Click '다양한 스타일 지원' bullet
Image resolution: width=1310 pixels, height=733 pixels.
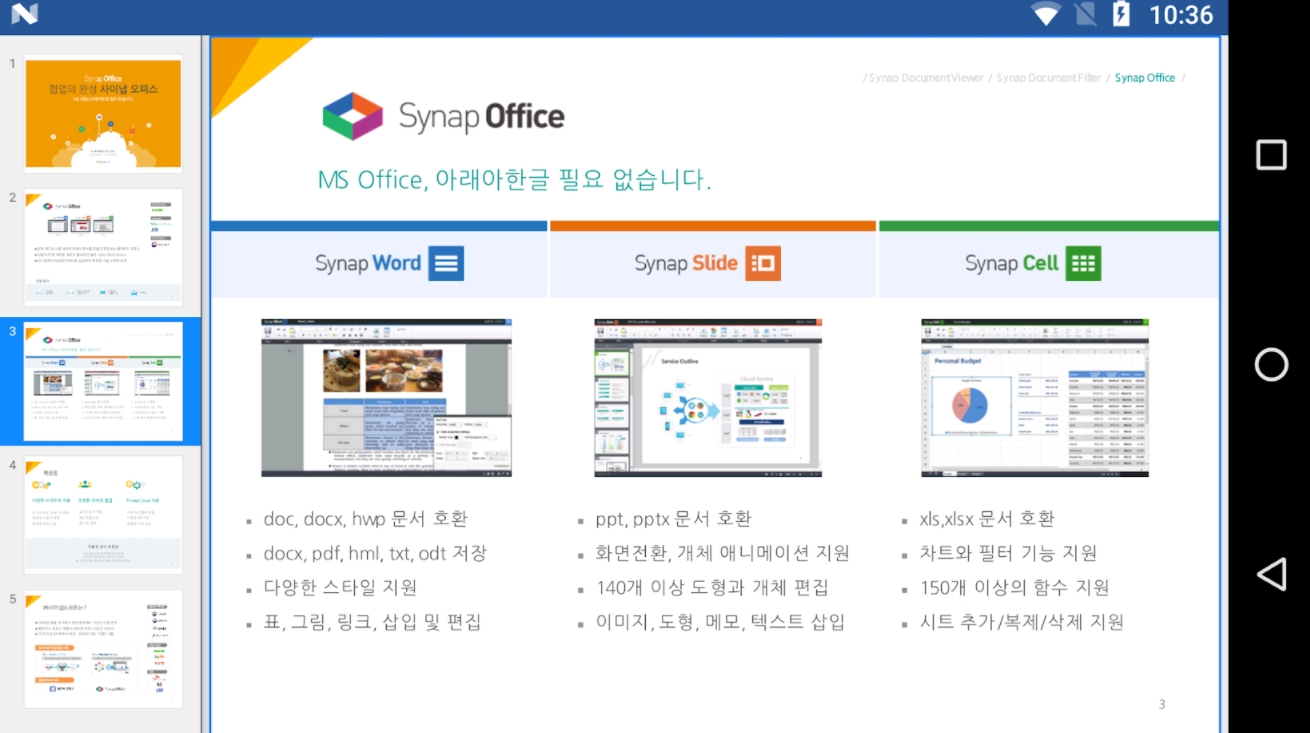click(340, 587)
